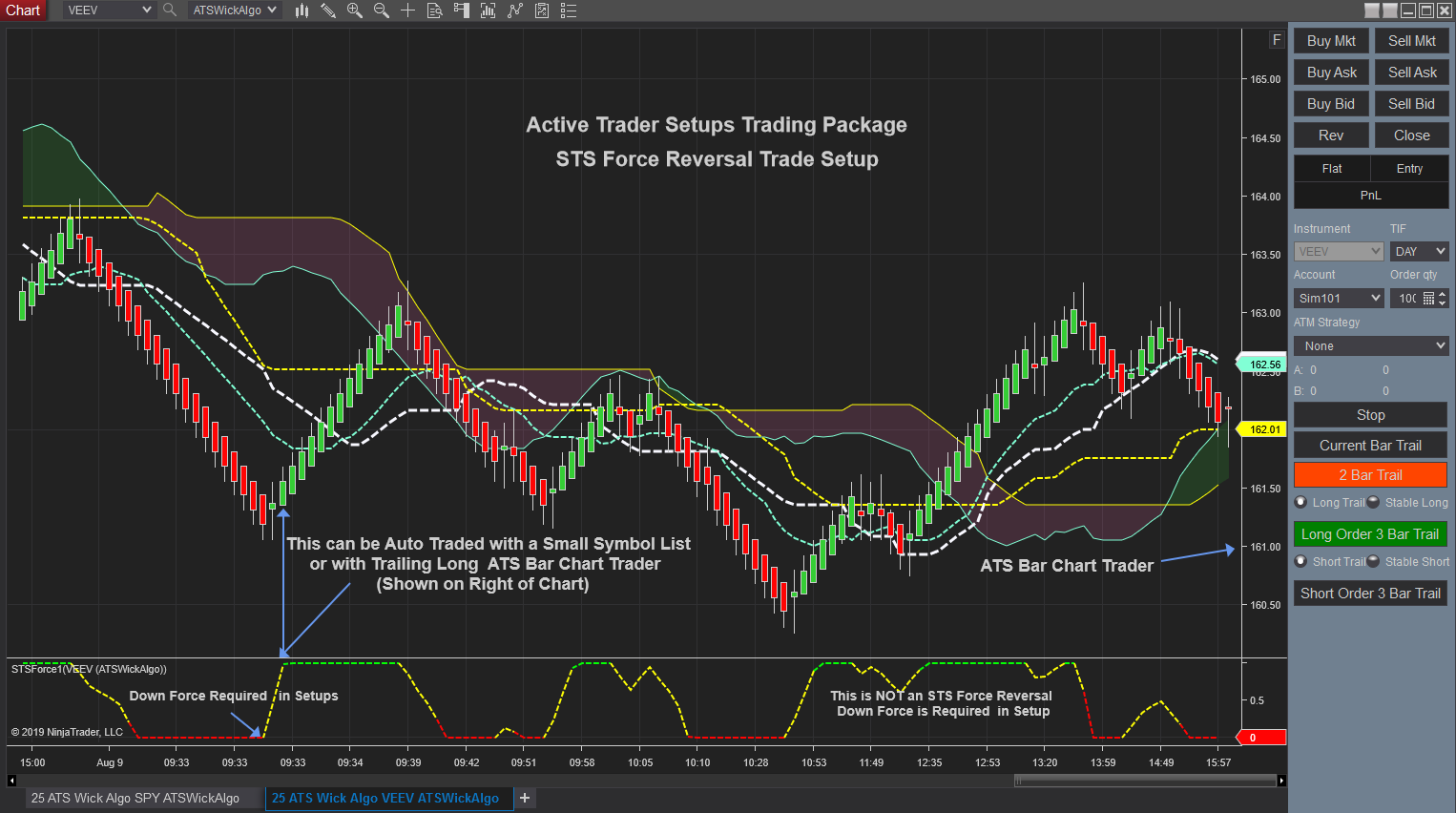Click the red 0 STSForce value marker
The image size is (1456, 813).
(1261, 738)
